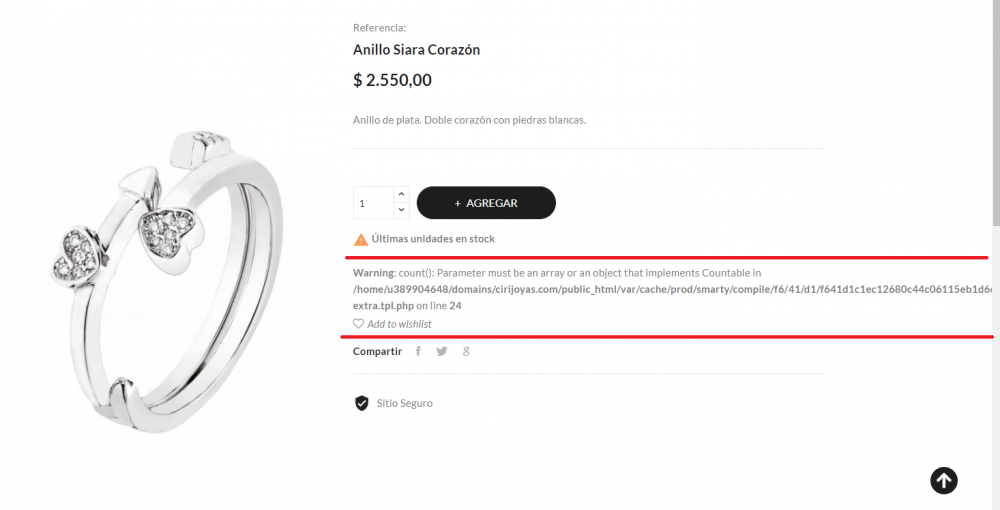Click the Últimas unidades en stock text
Image resolution: width=1000 pixels, height=510 pixels.
pyautogui.click(x=433, y=239)
